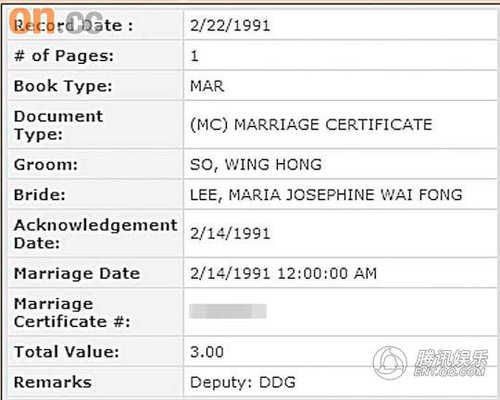Click the Total Value amount 3.00
This screenshot has width=500, height=400.
(x=207, y=352)
